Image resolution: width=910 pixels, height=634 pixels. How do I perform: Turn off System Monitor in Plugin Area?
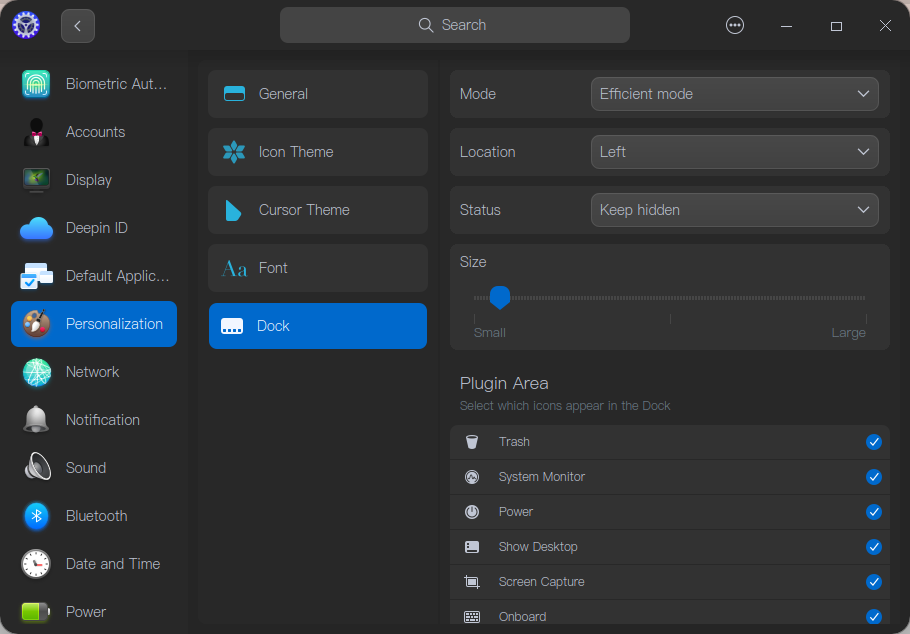click(x=874, y=477)
